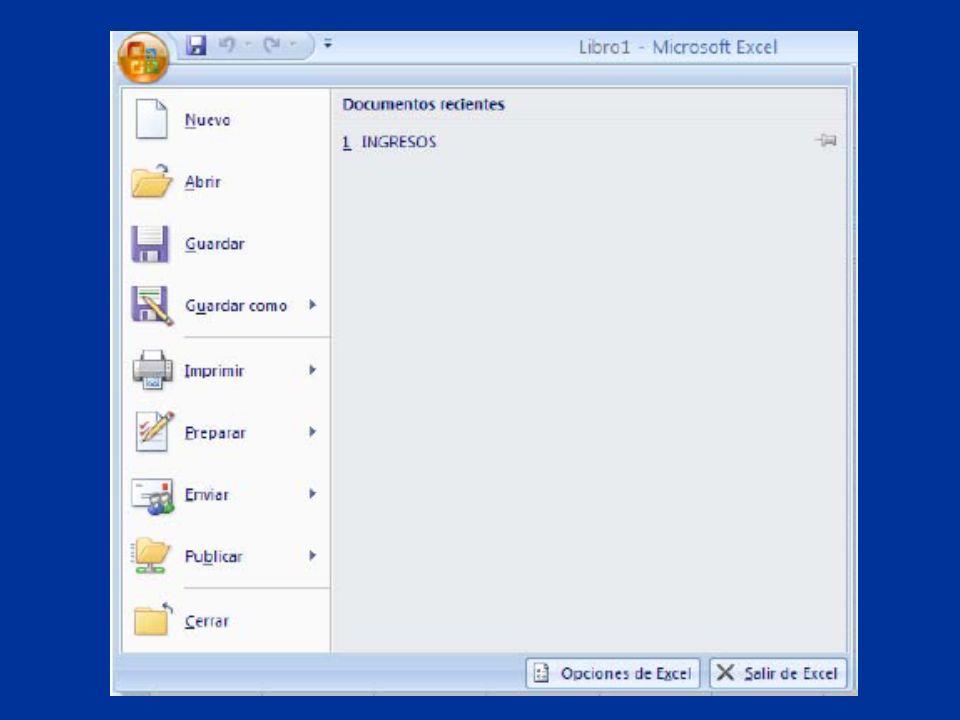Click the network folder icon for Publicar
Viewport: 960px width, 720px height.
point(151,556)
